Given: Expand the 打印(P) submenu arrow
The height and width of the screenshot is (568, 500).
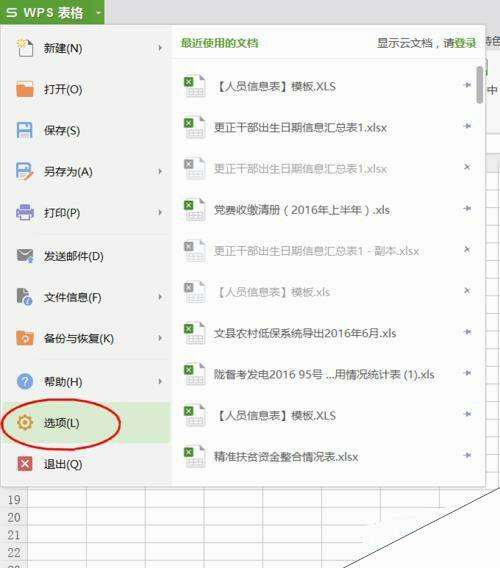Looking at the screenshot, I should [160, 212].
